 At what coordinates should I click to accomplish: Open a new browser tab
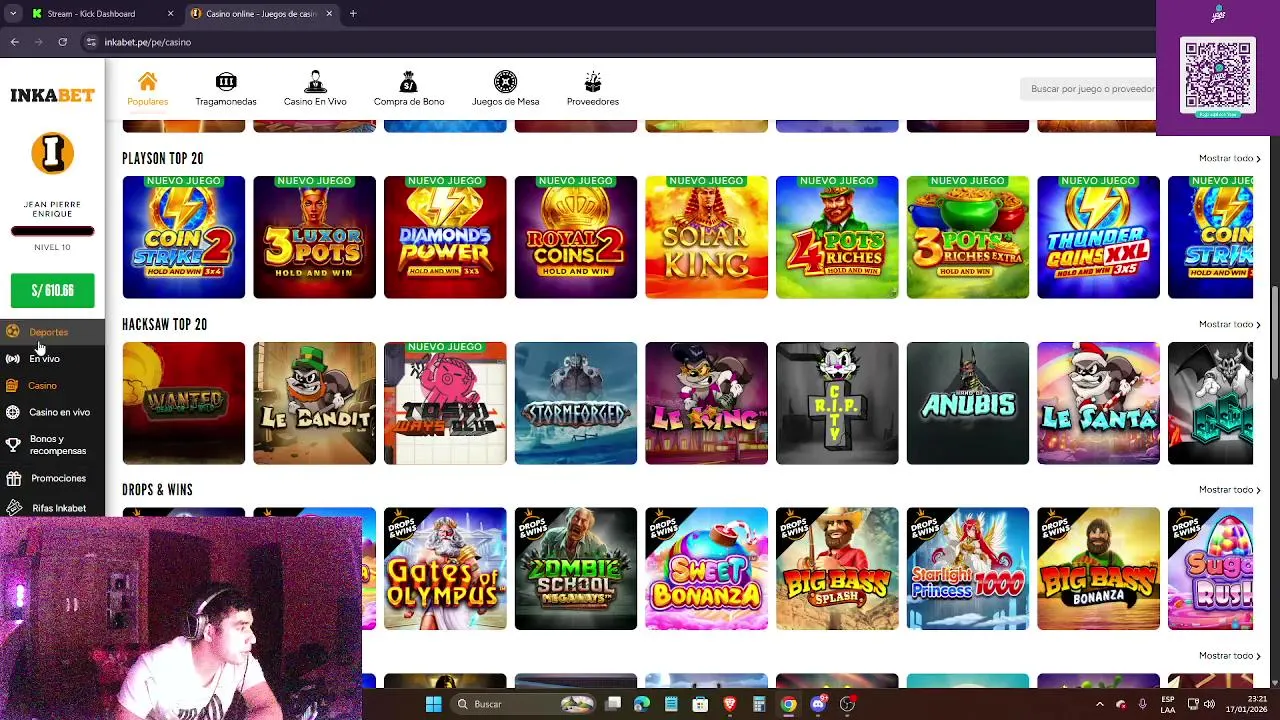(x=353, y=14)
